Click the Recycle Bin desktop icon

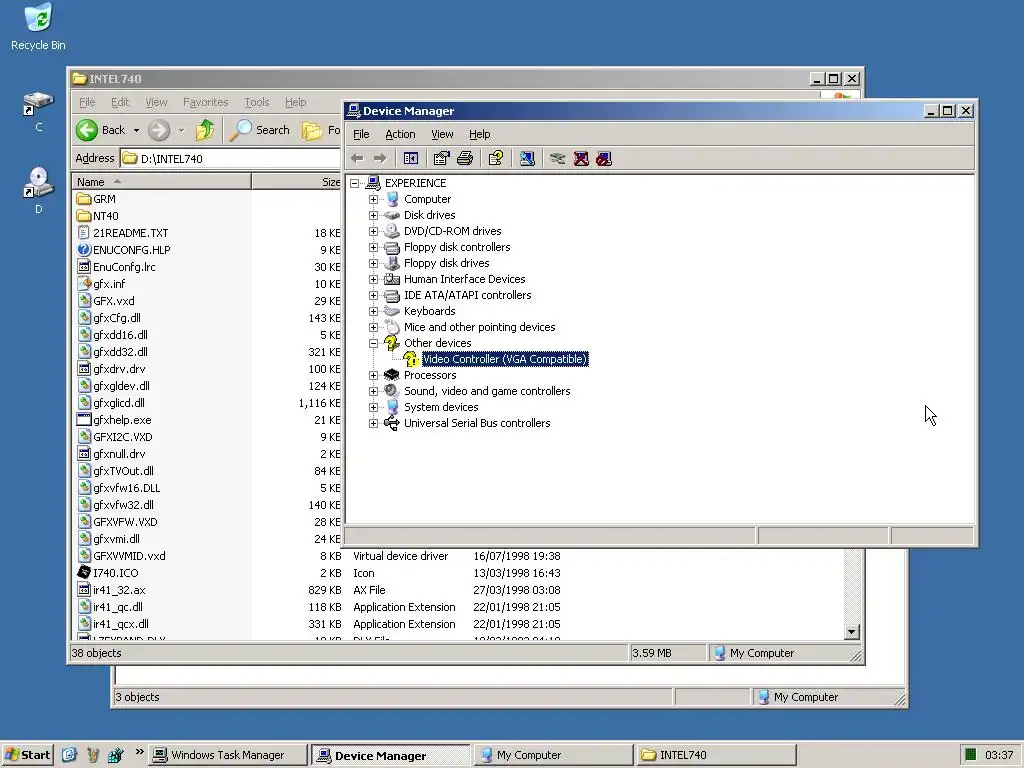[x=38, y=27]
